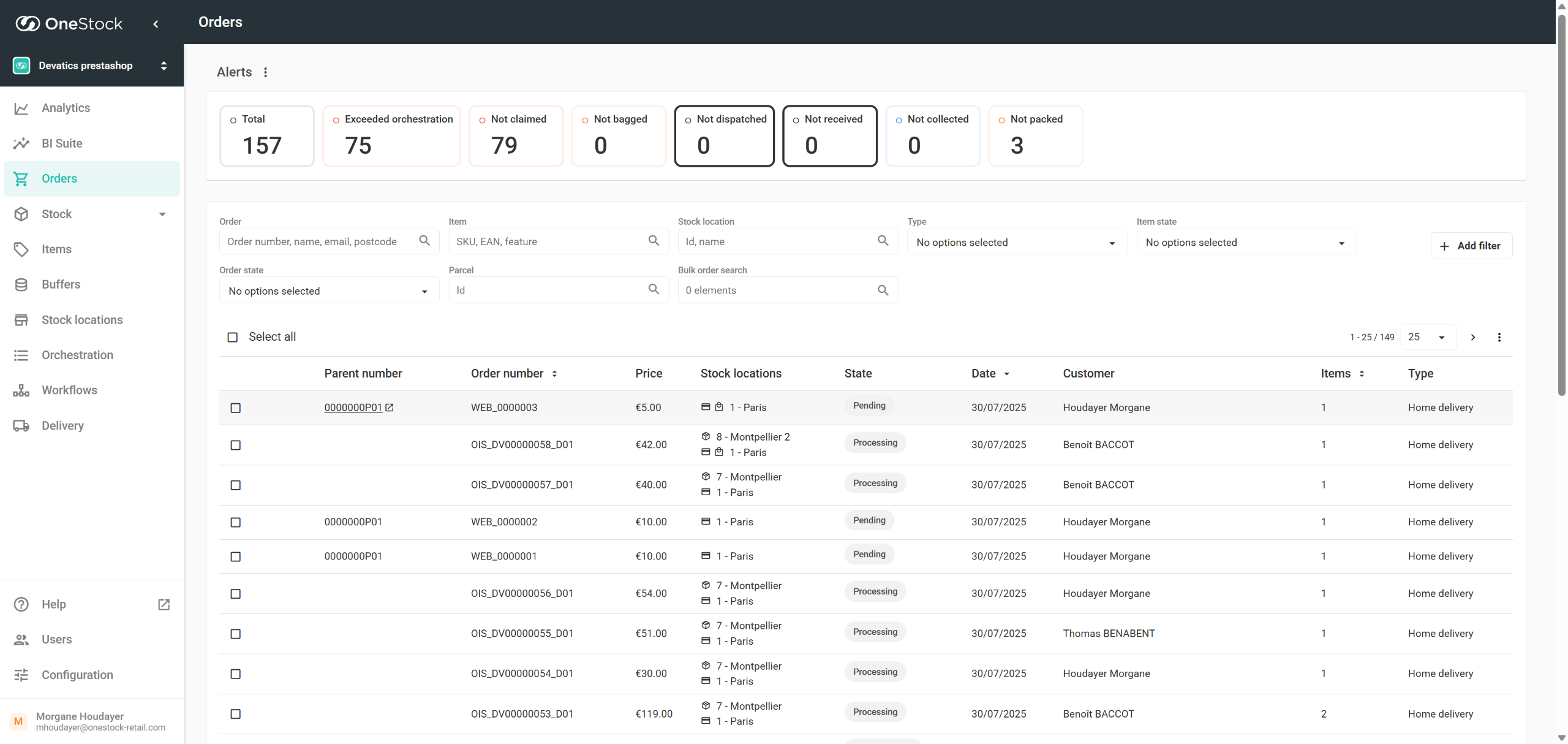Collapse the sidebar with the chevron arrow
This screenshot has width=1568, height=744.
pyautogui.click(x=156, y=24)
